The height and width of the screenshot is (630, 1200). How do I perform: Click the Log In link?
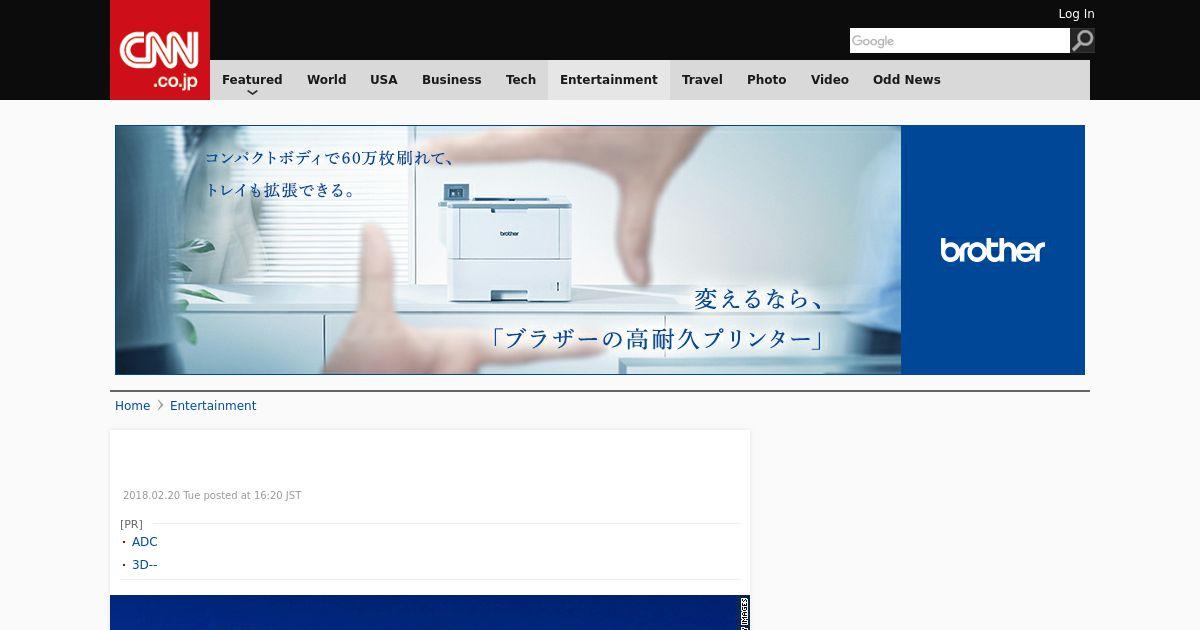click(1076, 14)
